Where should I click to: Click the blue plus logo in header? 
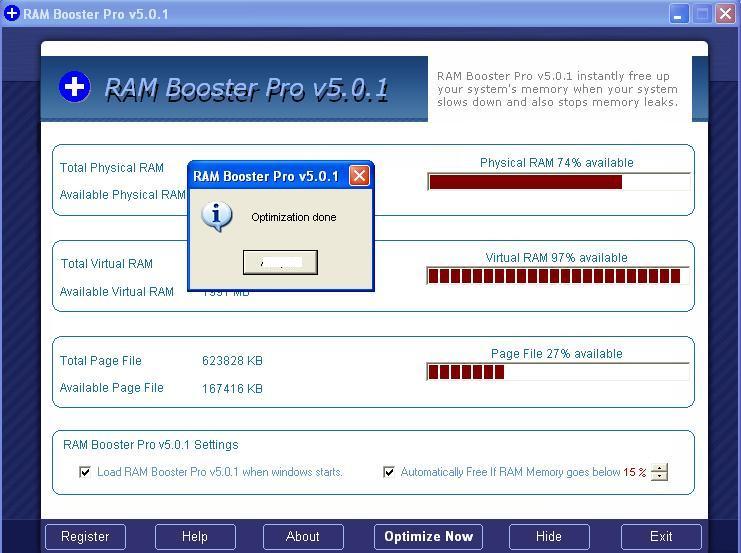coord(75,86)
